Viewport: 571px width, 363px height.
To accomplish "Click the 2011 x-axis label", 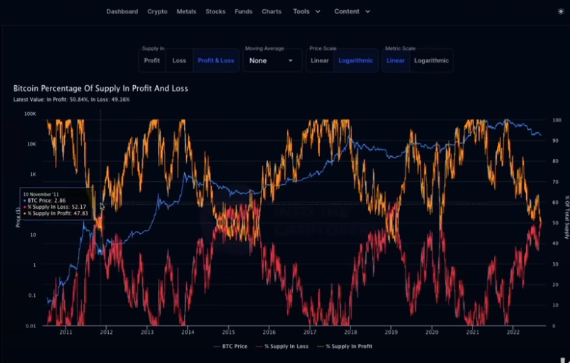I will tap(66, 332).
